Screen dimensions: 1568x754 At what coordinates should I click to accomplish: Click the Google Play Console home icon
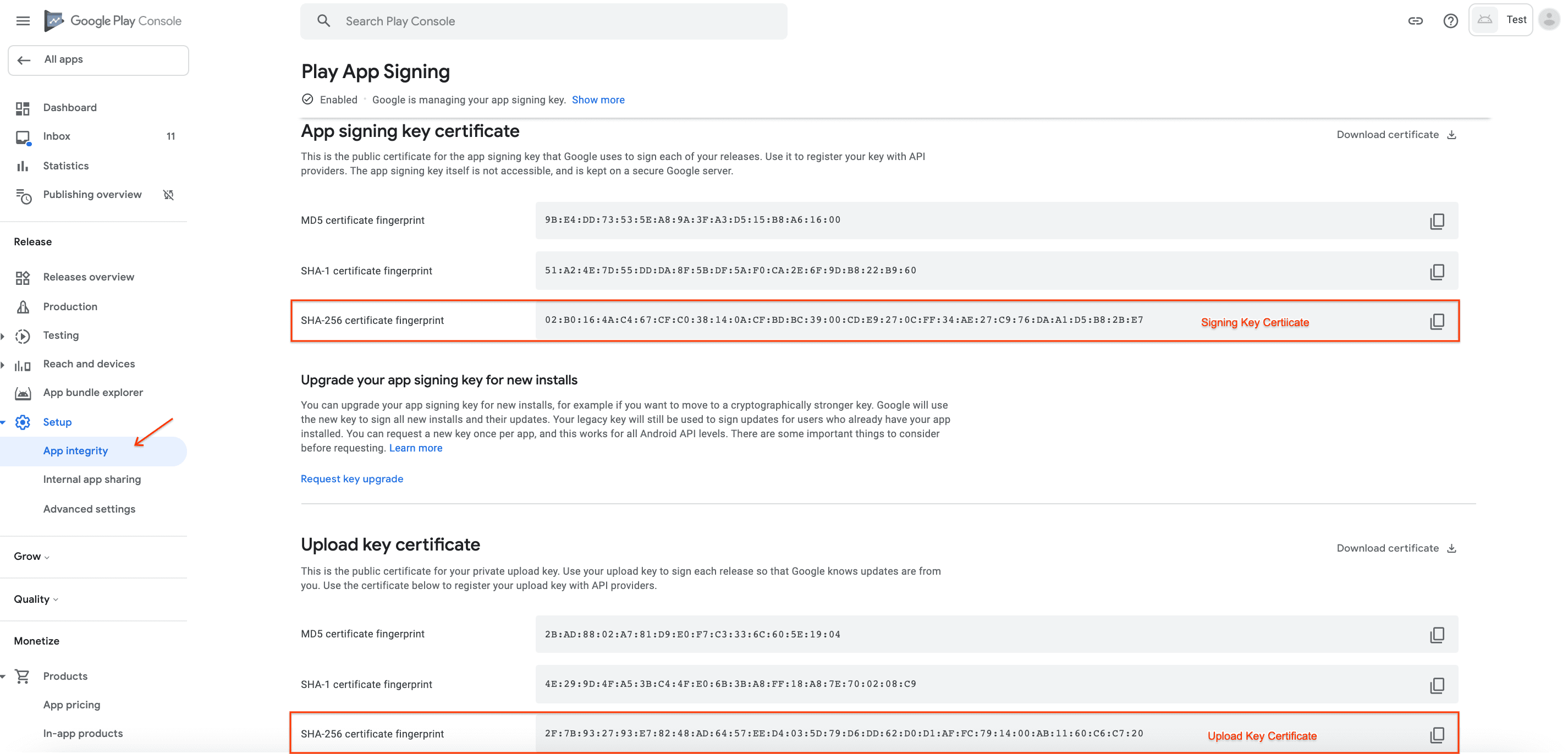(x=54, y=20)
